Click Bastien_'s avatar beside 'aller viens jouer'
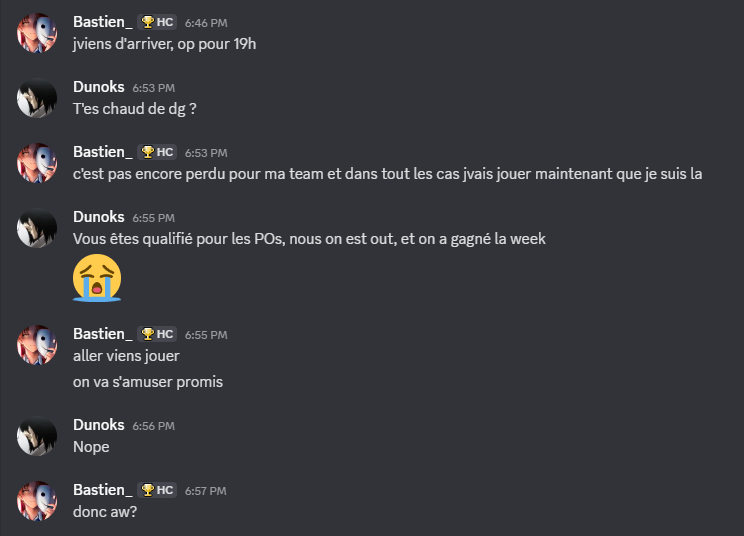744x536 pixels. (x=37, y=345)
